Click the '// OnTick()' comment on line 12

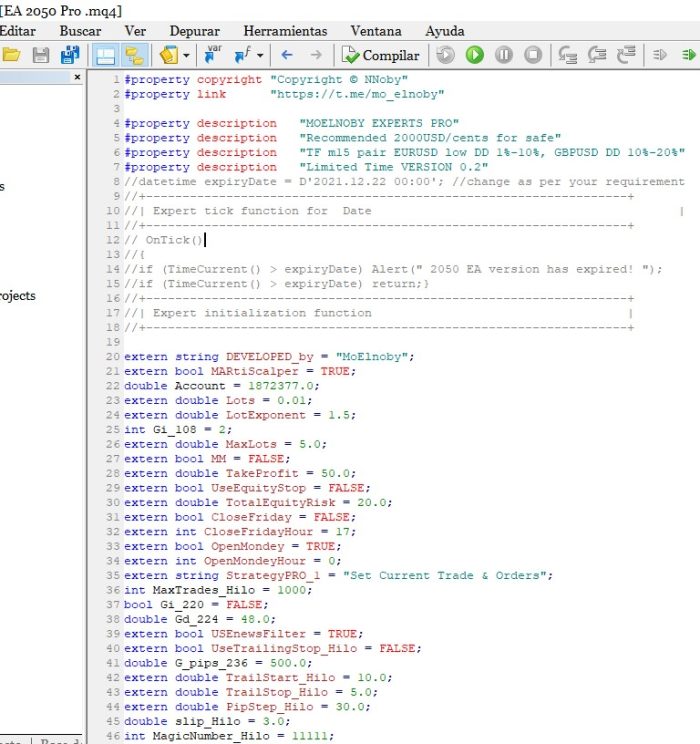click(164, 240)
